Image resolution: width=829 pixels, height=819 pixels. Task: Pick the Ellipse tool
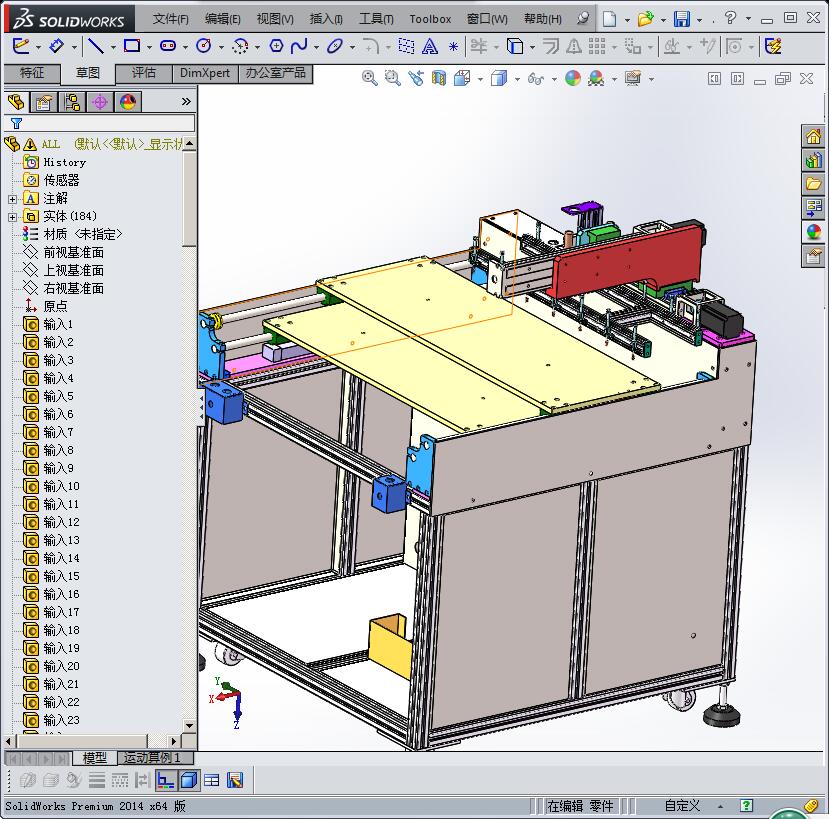pyautogui.click(x=335, y=46)
